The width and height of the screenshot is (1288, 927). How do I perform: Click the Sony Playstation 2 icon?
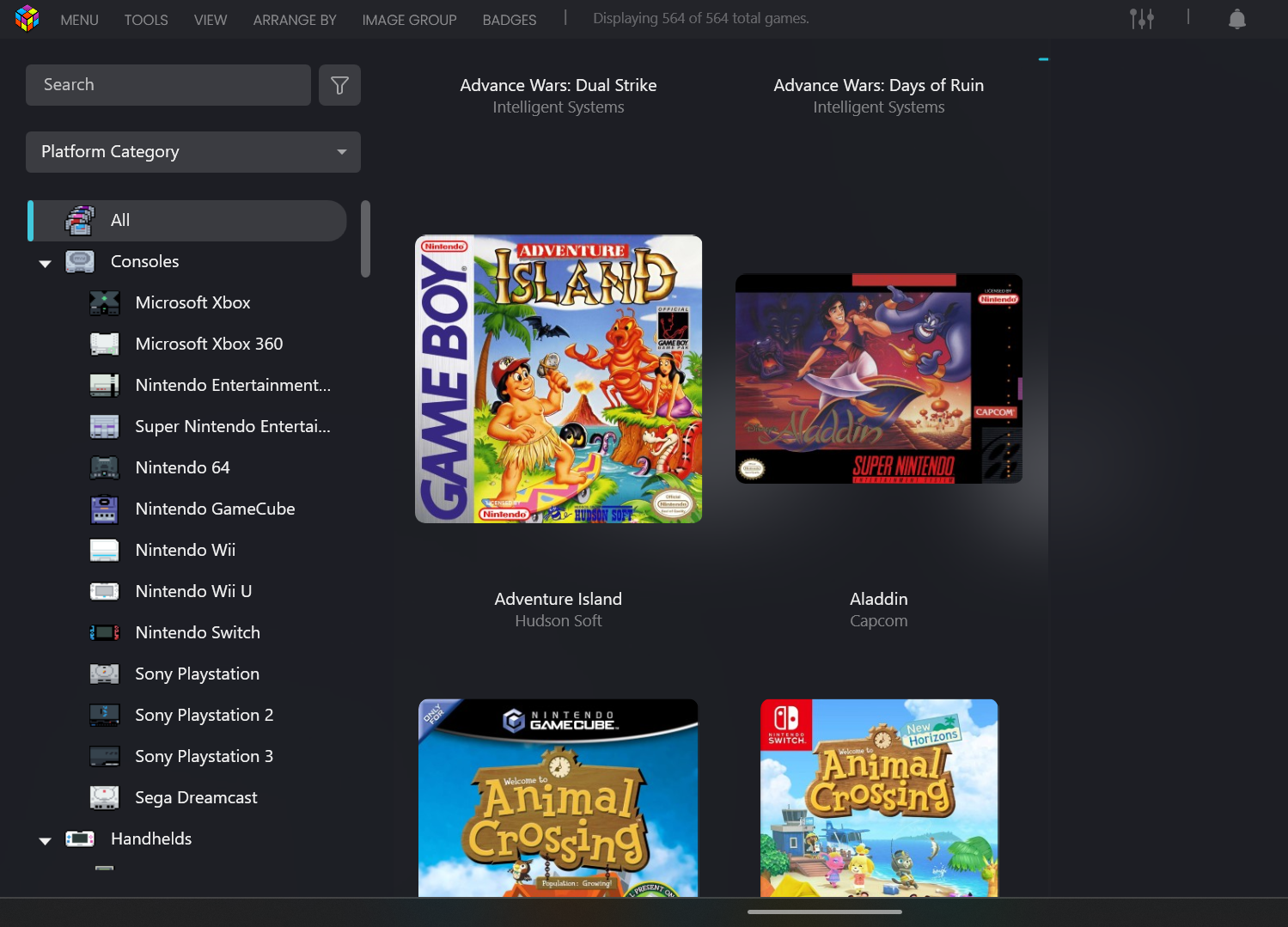coord(105,715)
